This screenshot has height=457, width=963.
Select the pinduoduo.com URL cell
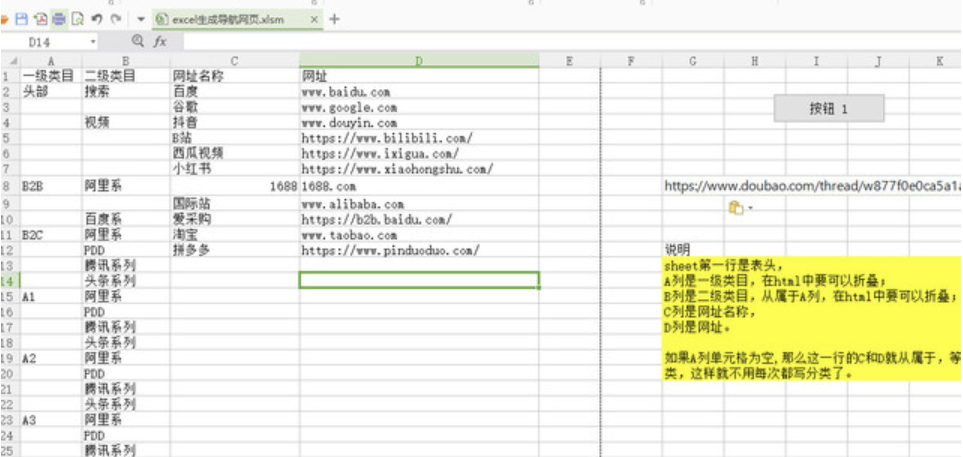[419, 250]
